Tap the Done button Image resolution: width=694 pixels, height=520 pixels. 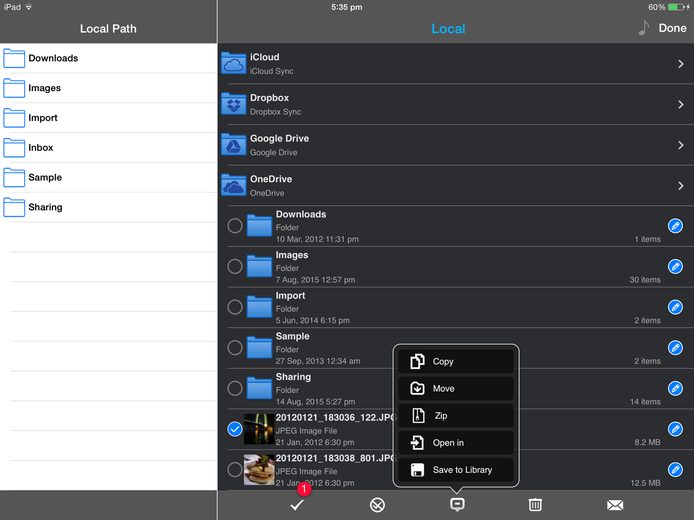tap(672, 28)
